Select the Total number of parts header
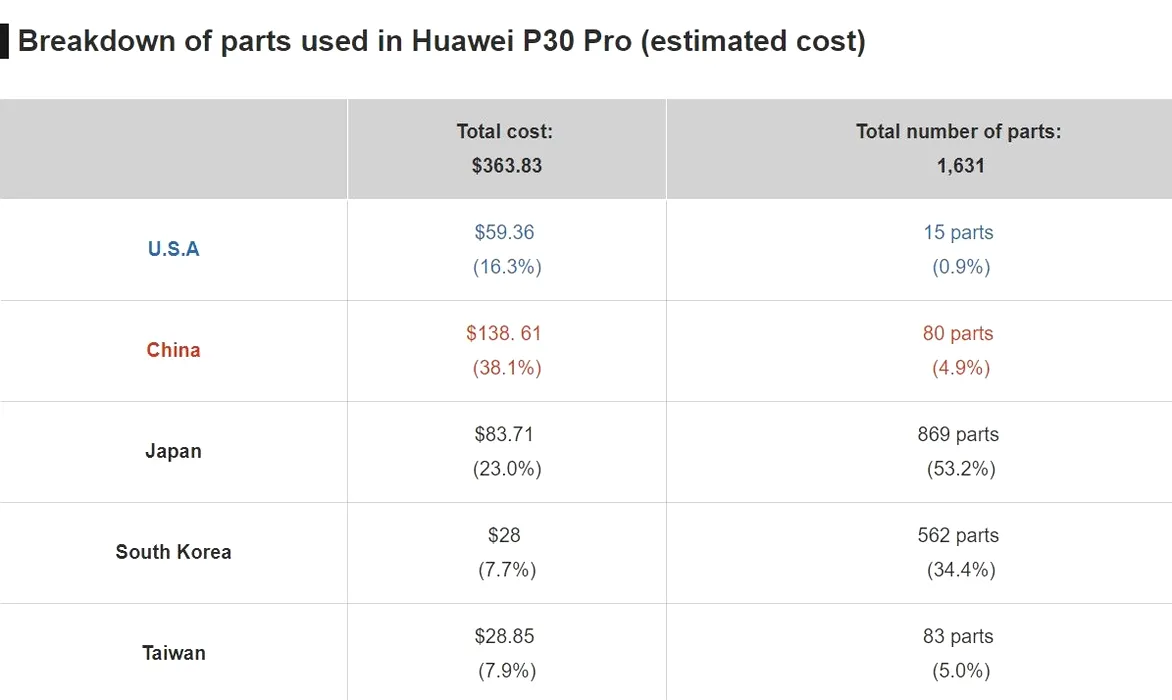The width and height of the screenshot is (1172, 700). click(958, 149)
